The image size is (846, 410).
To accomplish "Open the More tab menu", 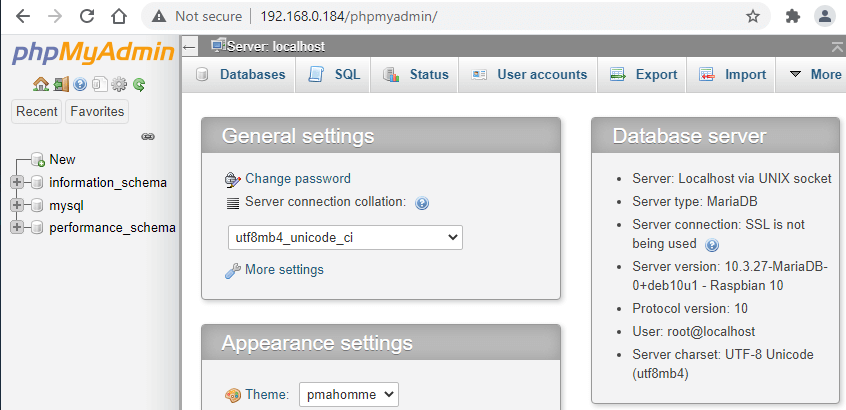I will 815,74.
